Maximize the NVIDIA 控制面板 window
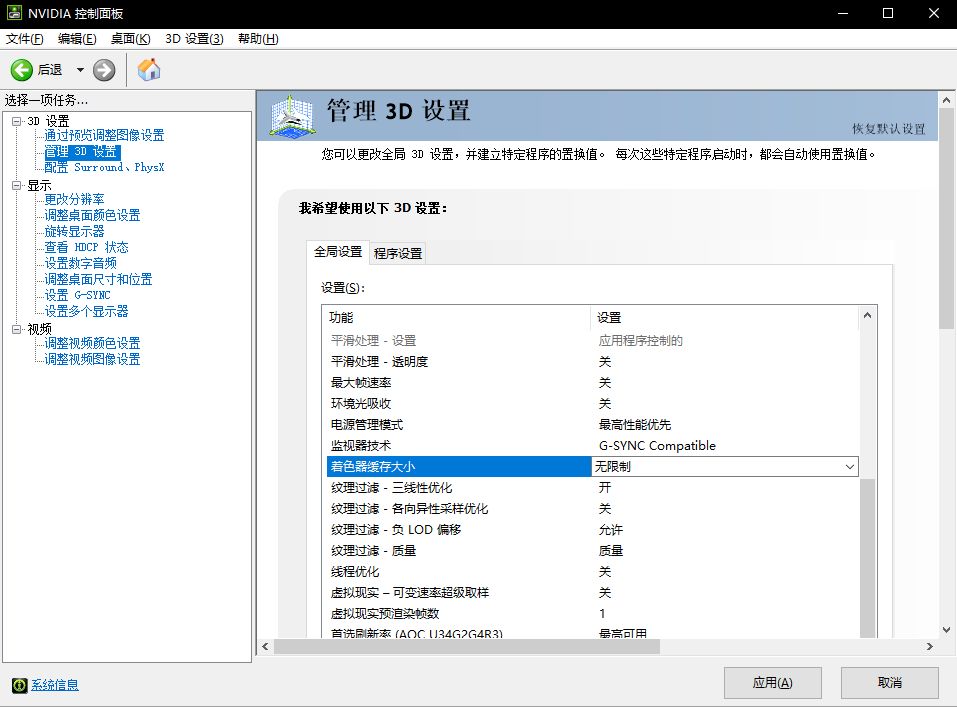Image resolution: width=957 pixels, height=707 pixels. pos(888,13)
